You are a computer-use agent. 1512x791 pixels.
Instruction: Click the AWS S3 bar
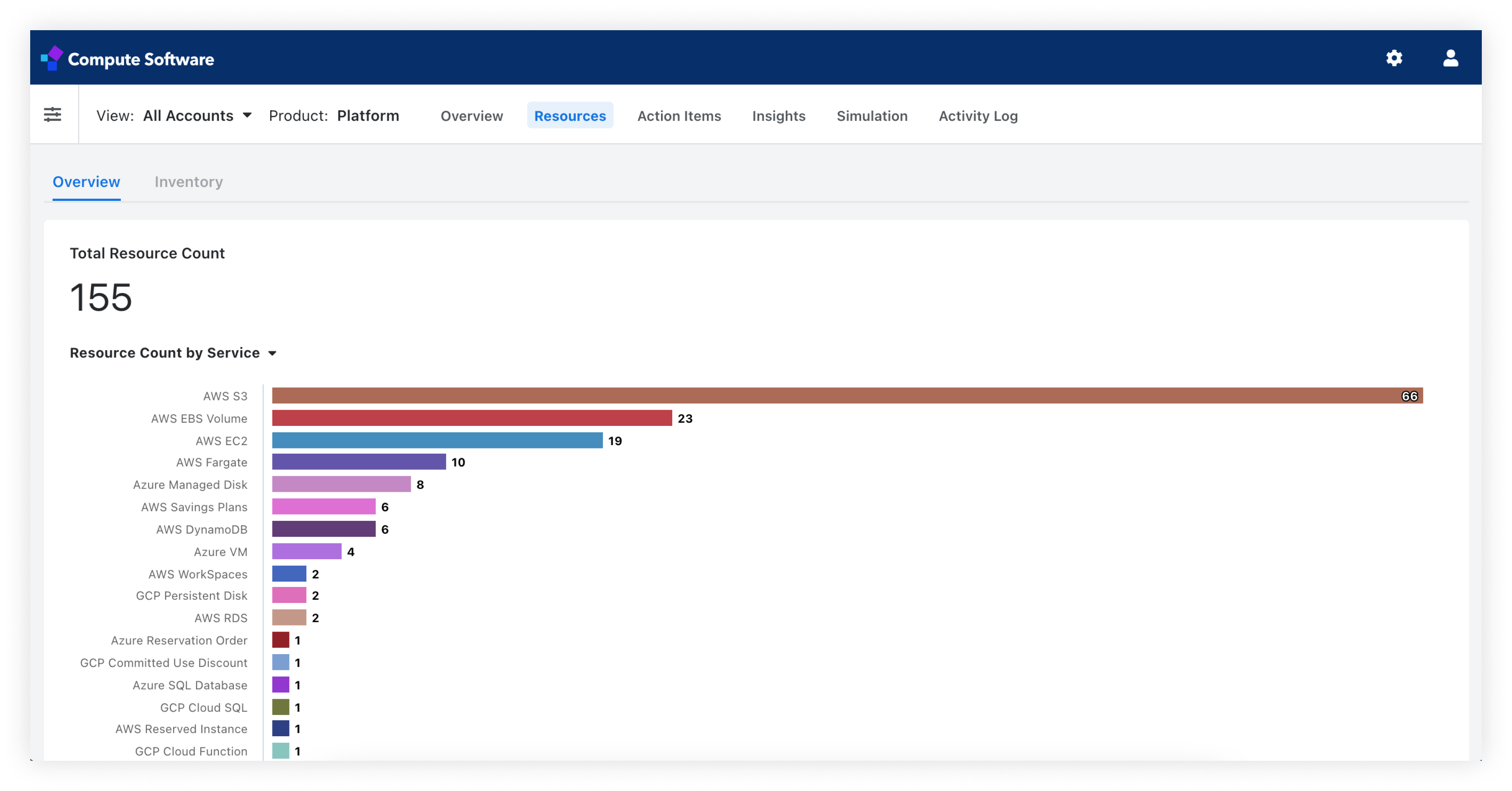point(847,395)
